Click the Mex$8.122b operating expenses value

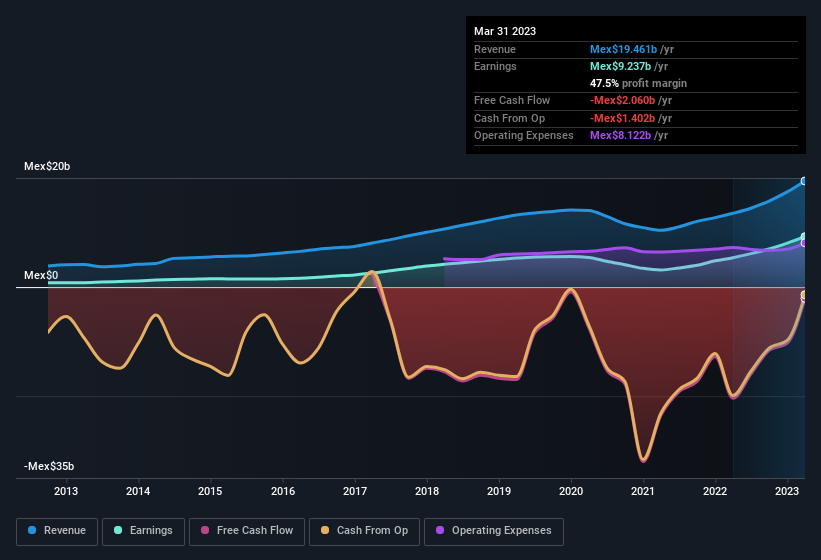tap(620, 136)
